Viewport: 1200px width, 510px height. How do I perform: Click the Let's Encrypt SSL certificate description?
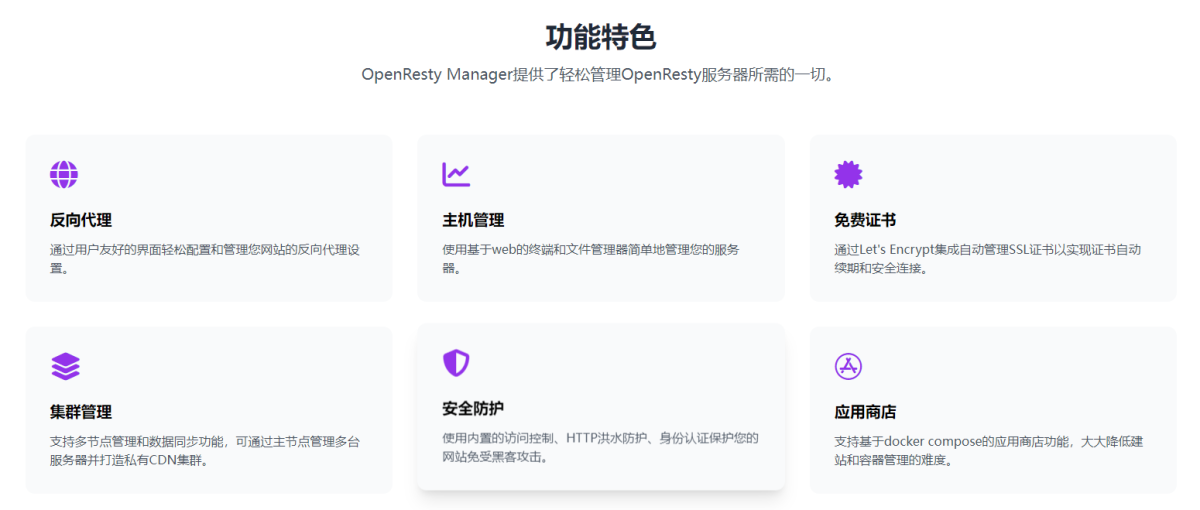tap(988, 259)
